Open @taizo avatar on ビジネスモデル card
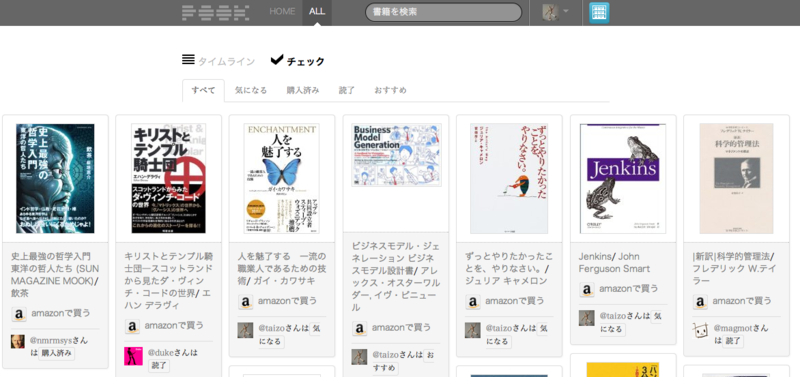This screenshot has width=800, height=377. pos(359,357)
